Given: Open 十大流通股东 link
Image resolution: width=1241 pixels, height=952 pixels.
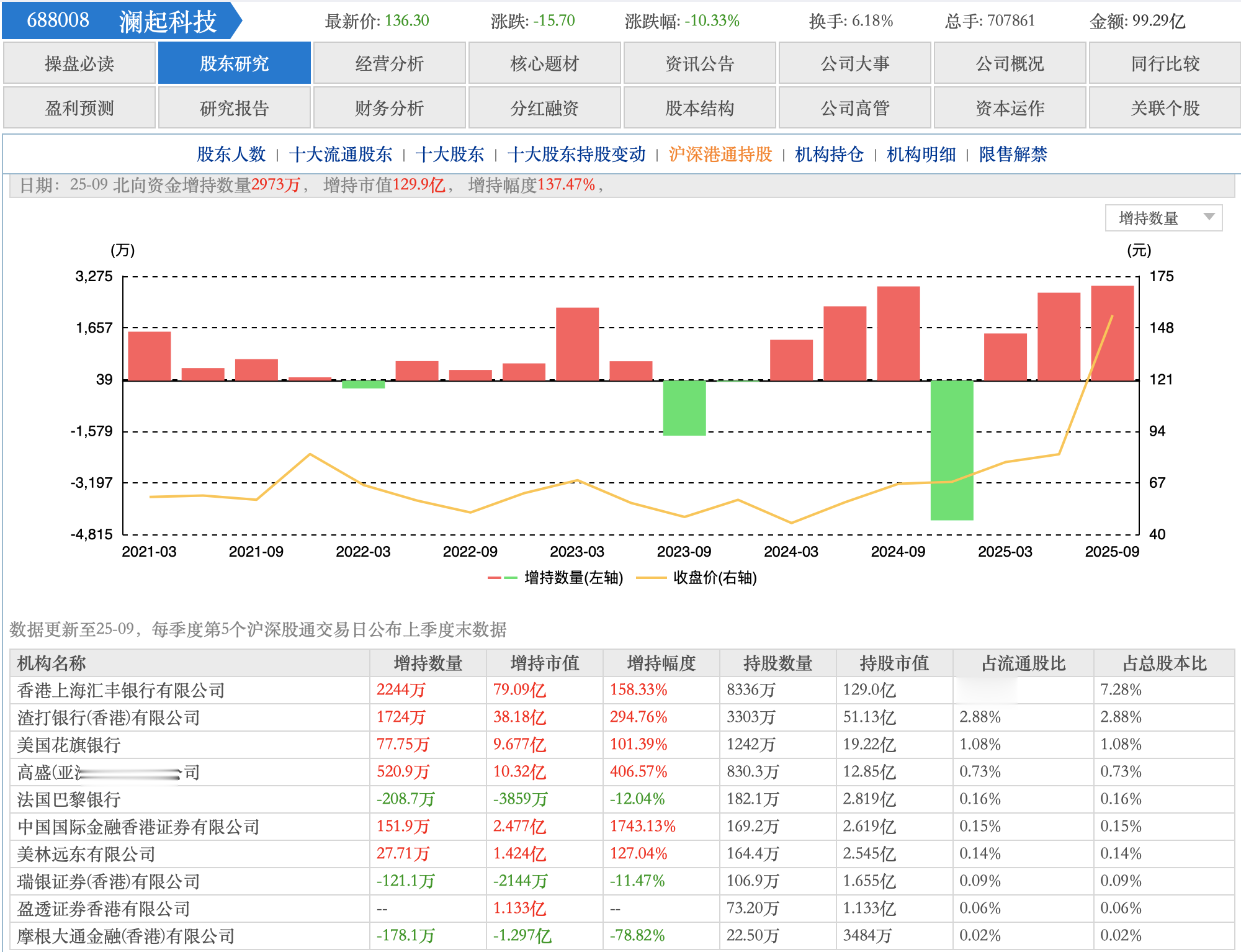Looking at the screenshot, I should [340, 154].
